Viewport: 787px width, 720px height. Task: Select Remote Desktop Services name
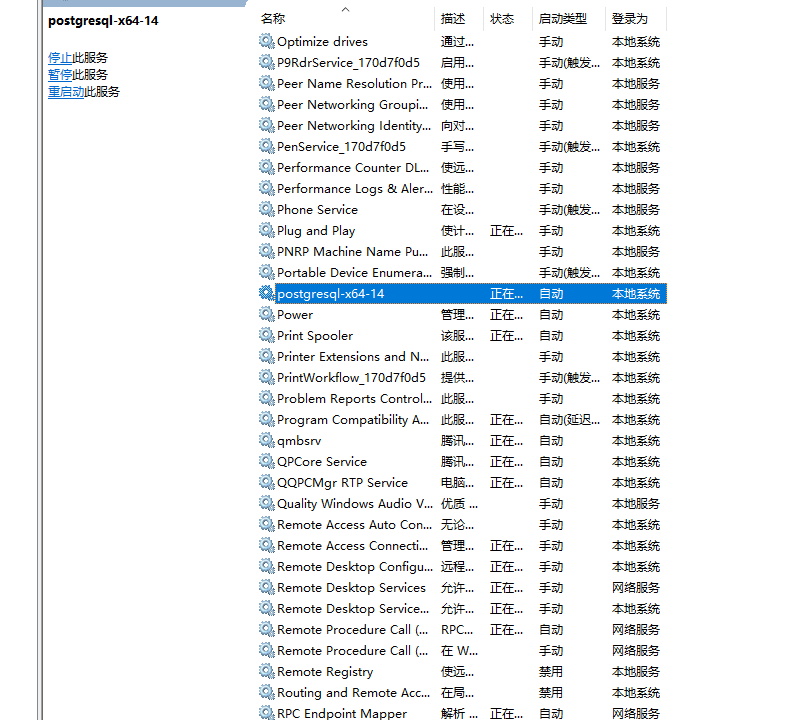pyautogui.click(x=351, y=588)
